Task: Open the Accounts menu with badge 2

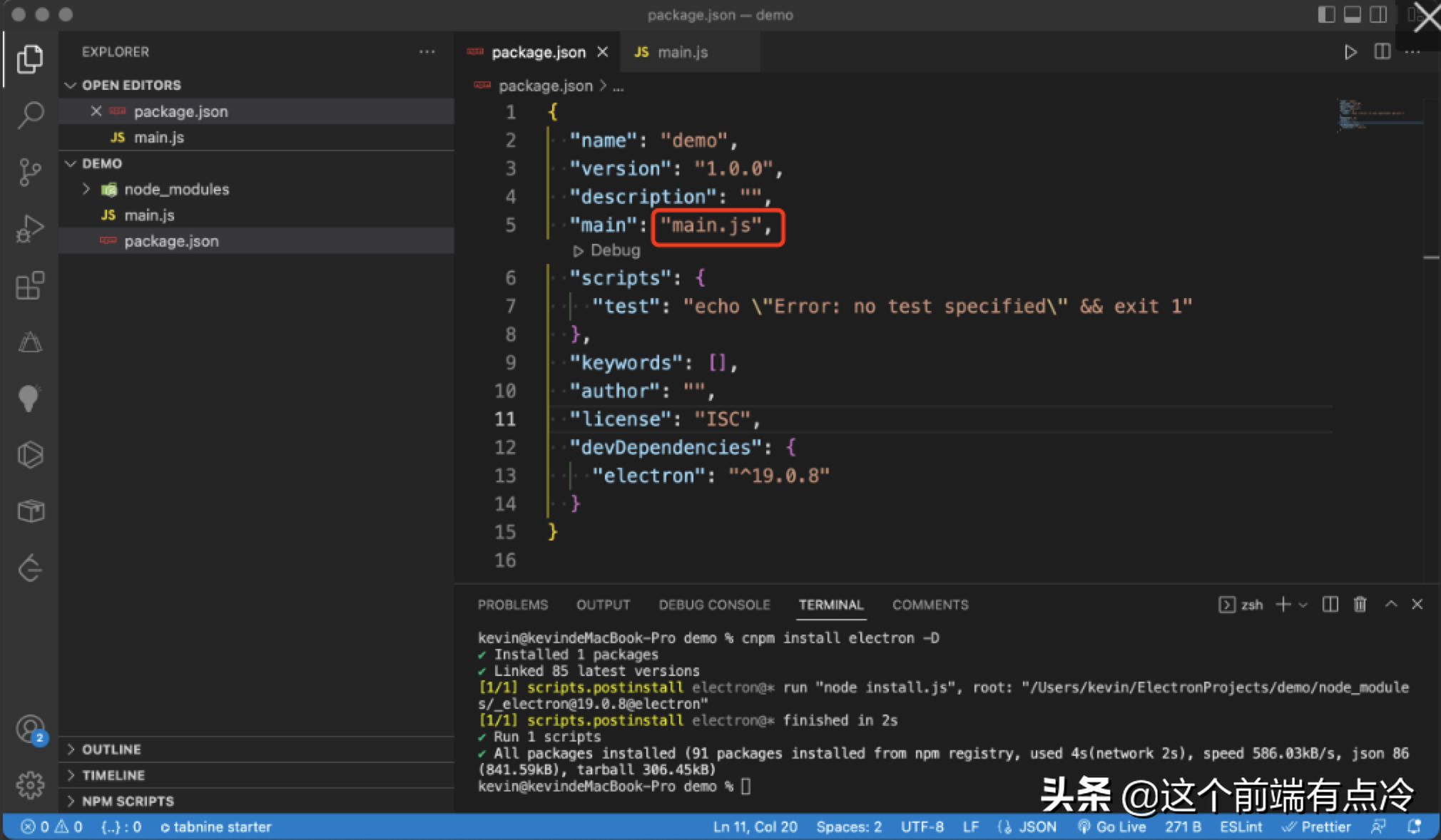Action: tap(31, 730)
